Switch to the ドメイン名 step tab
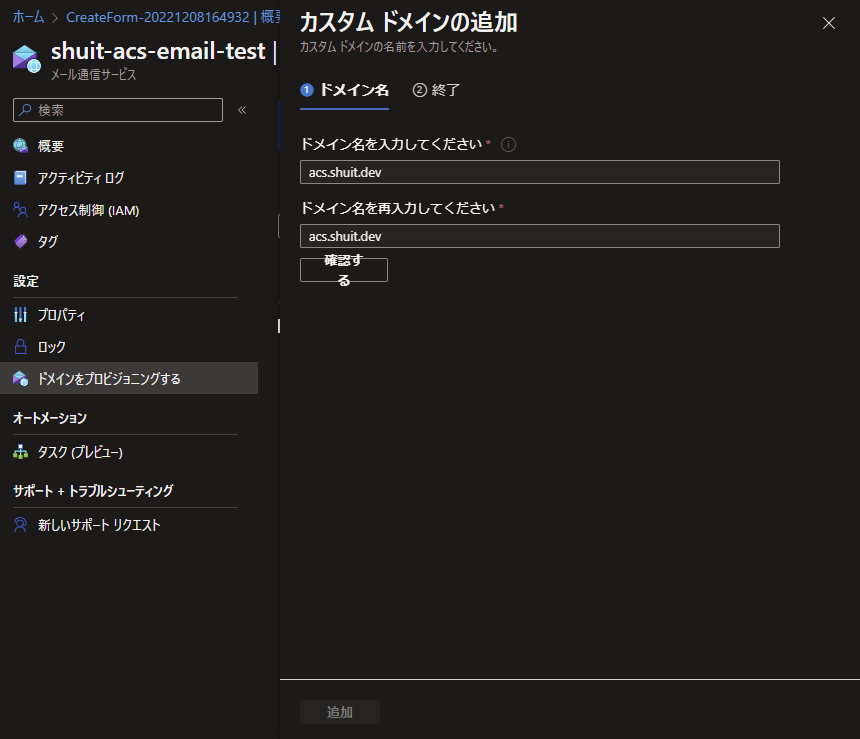 tap(344, 90)
